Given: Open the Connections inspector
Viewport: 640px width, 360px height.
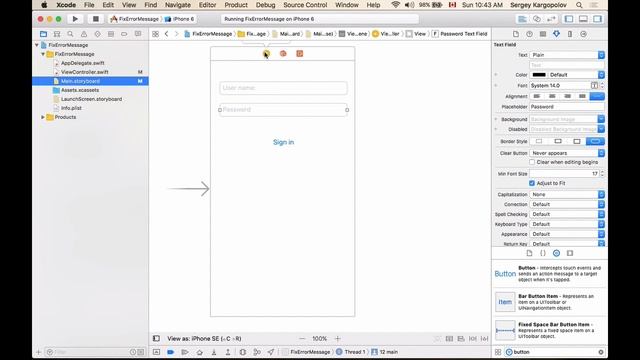Looking at the screenshot, I should click(x=583, y=34).
